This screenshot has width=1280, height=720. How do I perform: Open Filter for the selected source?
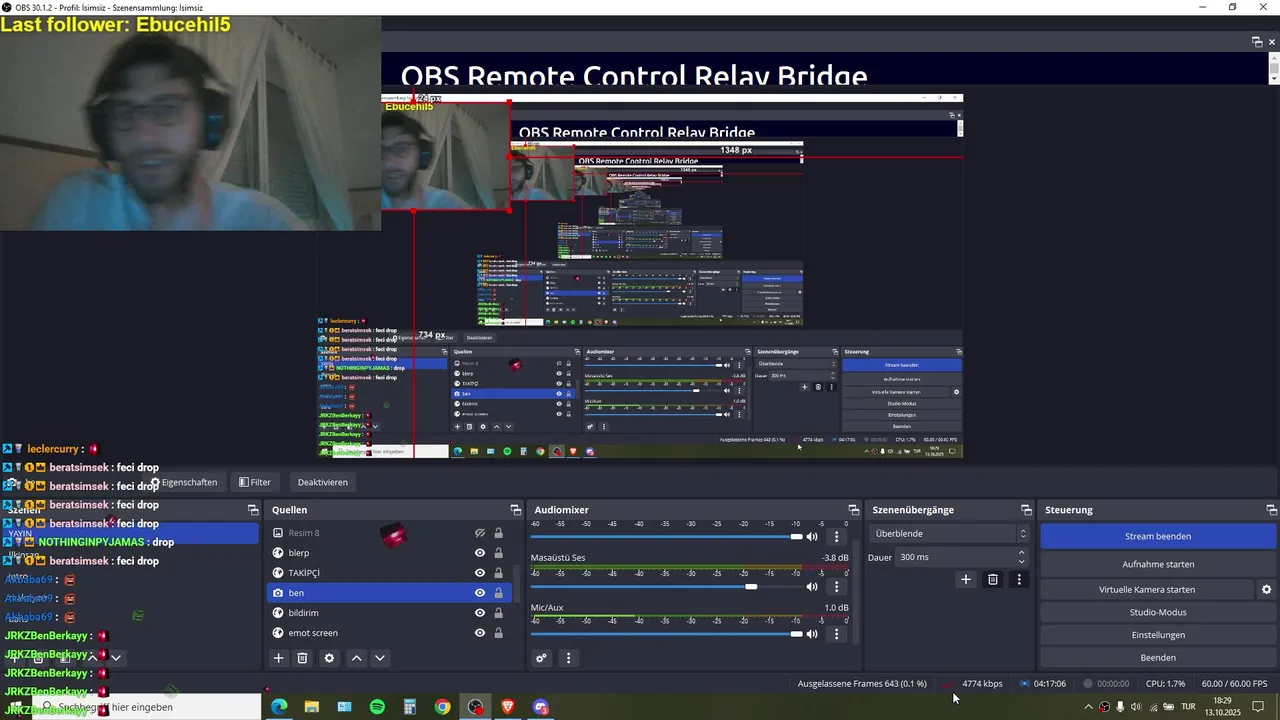click(255, 482)
